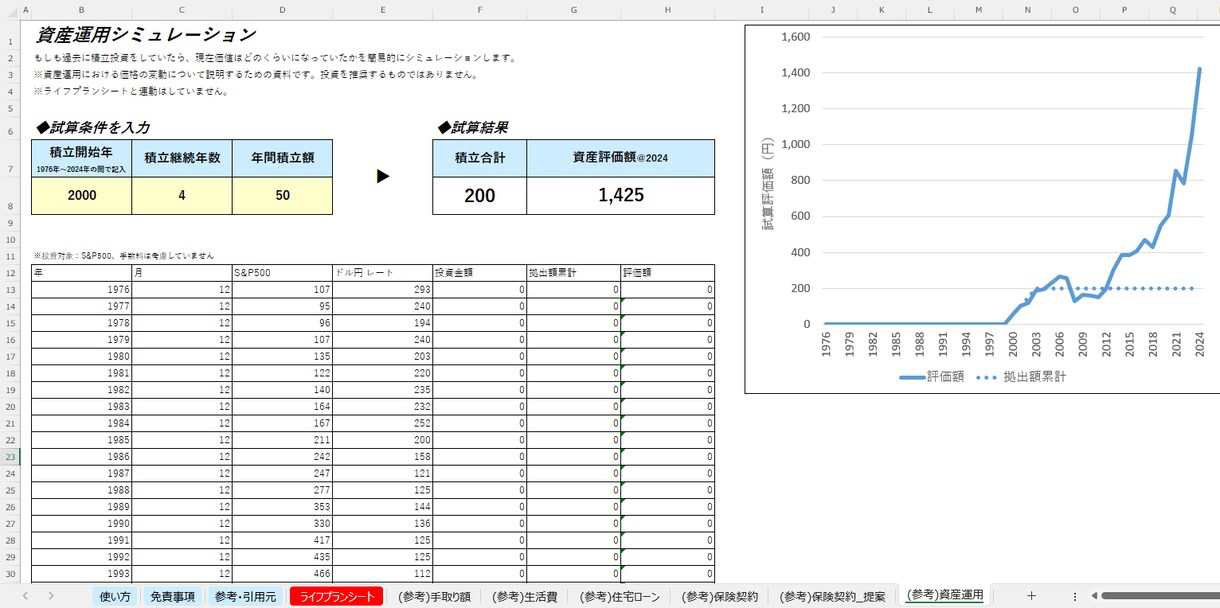
Task: Select the 資産評価額@2024 header cell
Action: point(620,158)
